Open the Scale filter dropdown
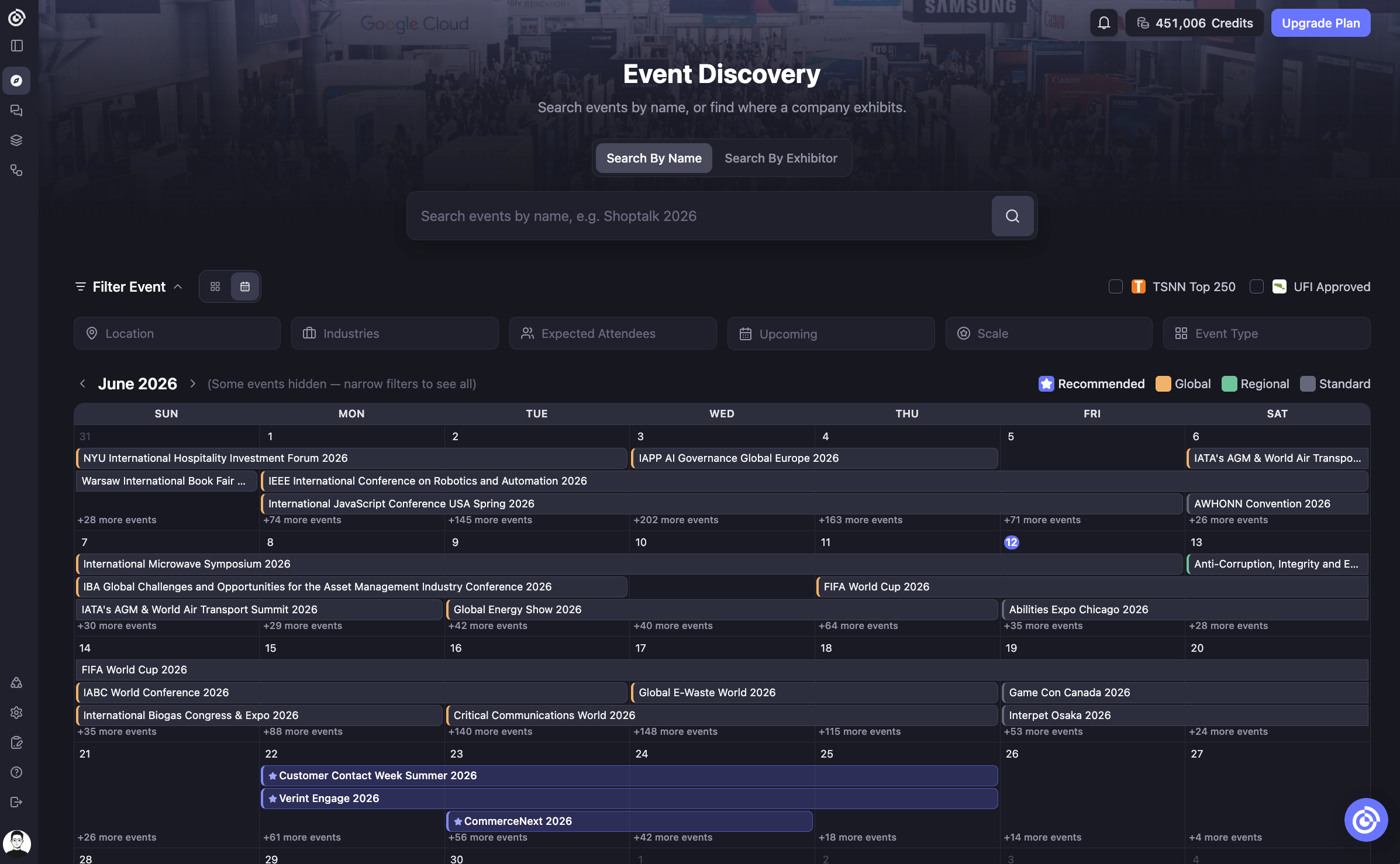This screenshot has height=864, width=1400. (x=1049, y=333)
